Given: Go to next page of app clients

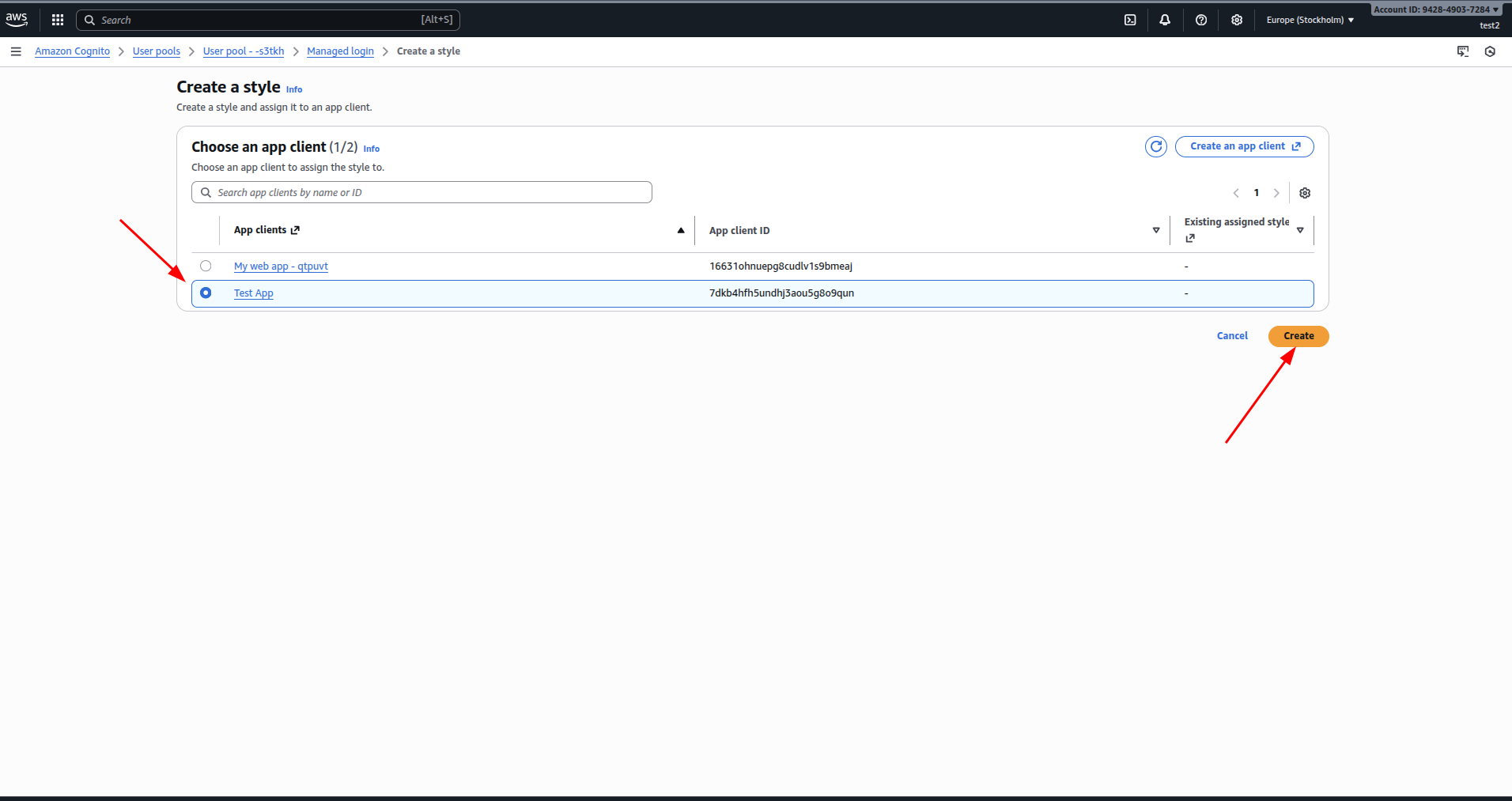Looking at the screenshot, I should [1276, 193].
